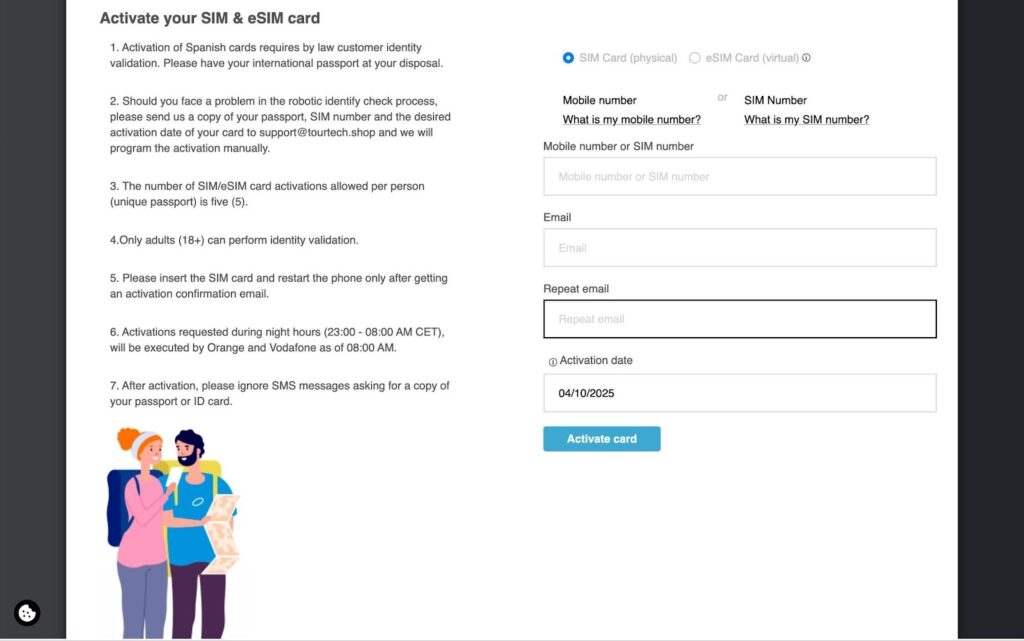The width and height of the screenshot is (1024, 641).
Task: Click the travelers with map illustration
Action: (172, 532)
